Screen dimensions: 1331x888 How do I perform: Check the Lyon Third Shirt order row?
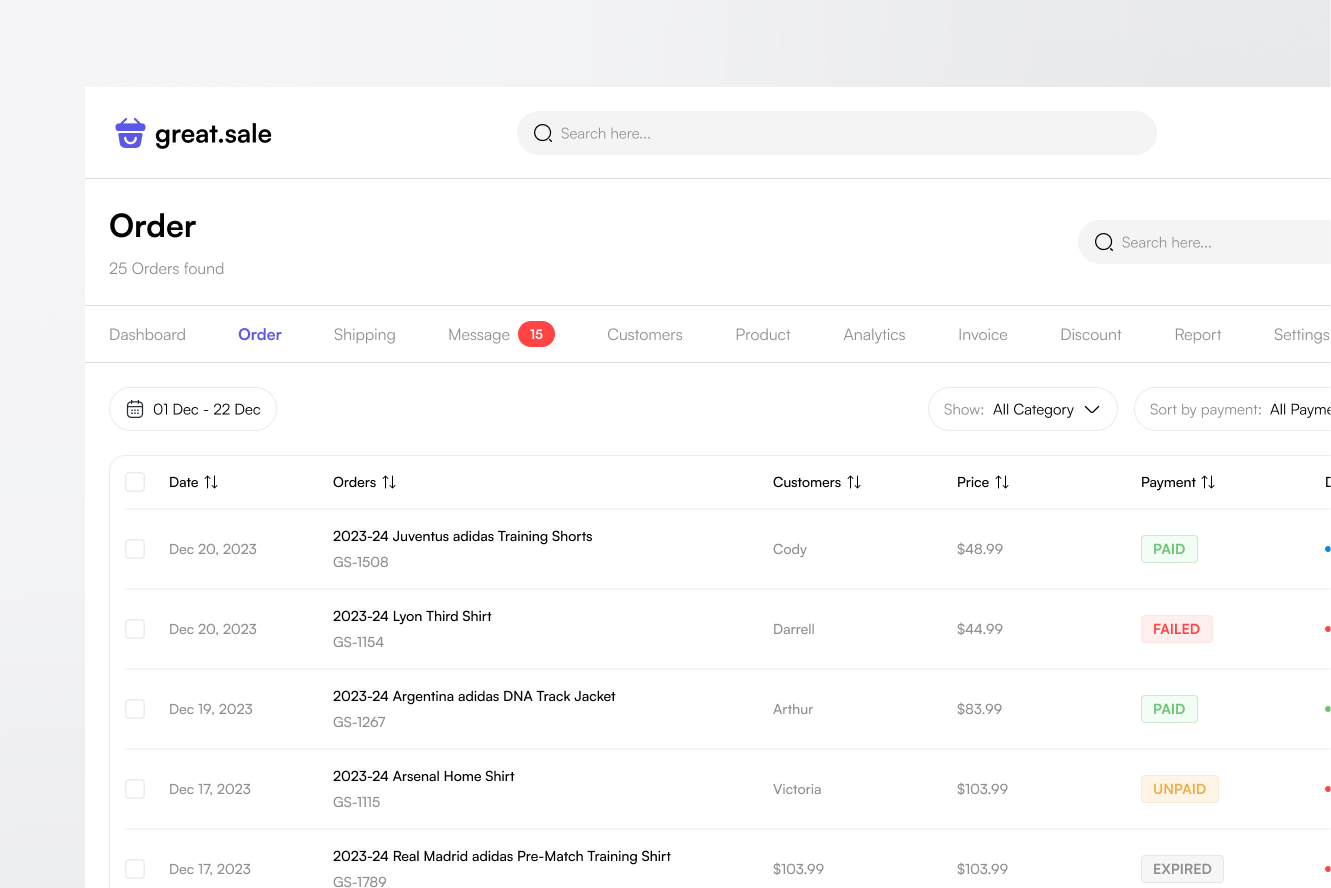(x=135, y=629)
